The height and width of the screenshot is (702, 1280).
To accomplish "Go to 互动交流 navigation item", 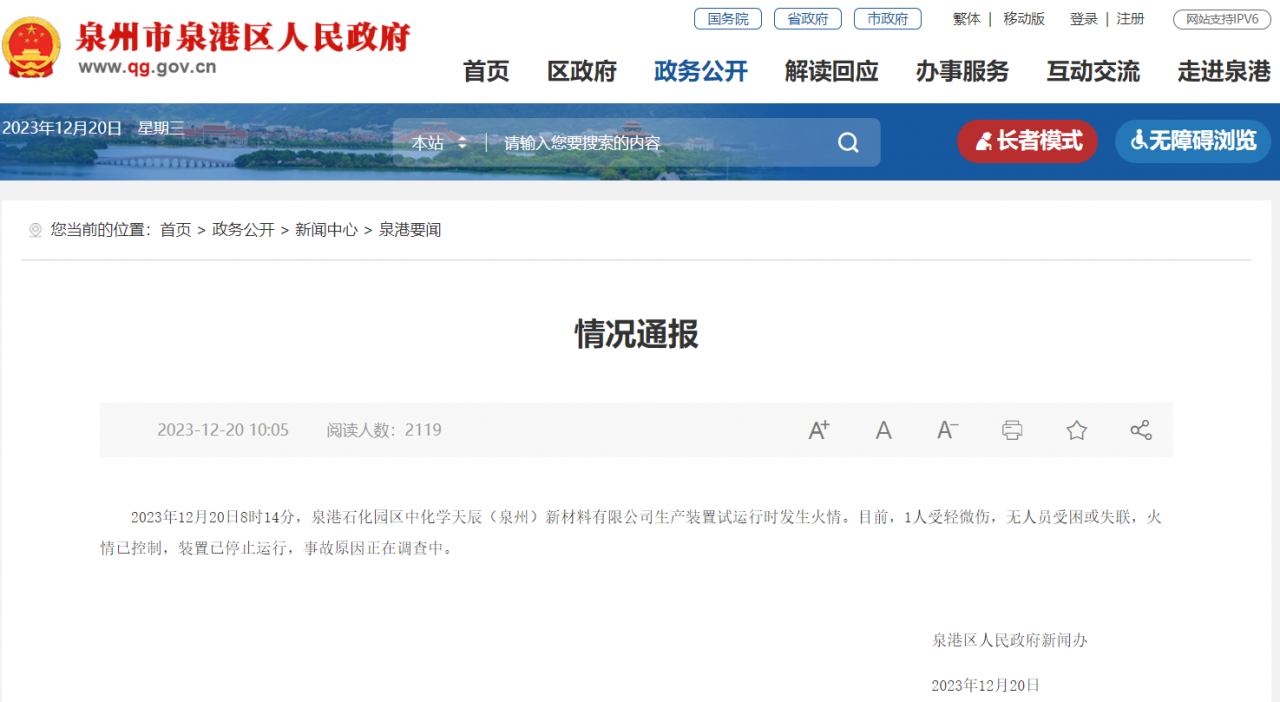I will coord(1093,71).
